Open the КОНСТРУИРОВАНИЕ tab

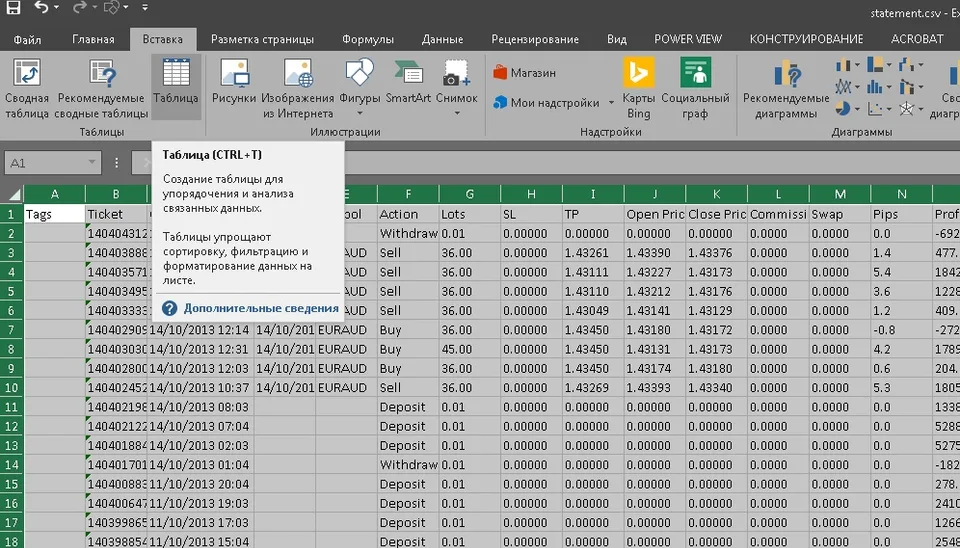click(806, 39)
